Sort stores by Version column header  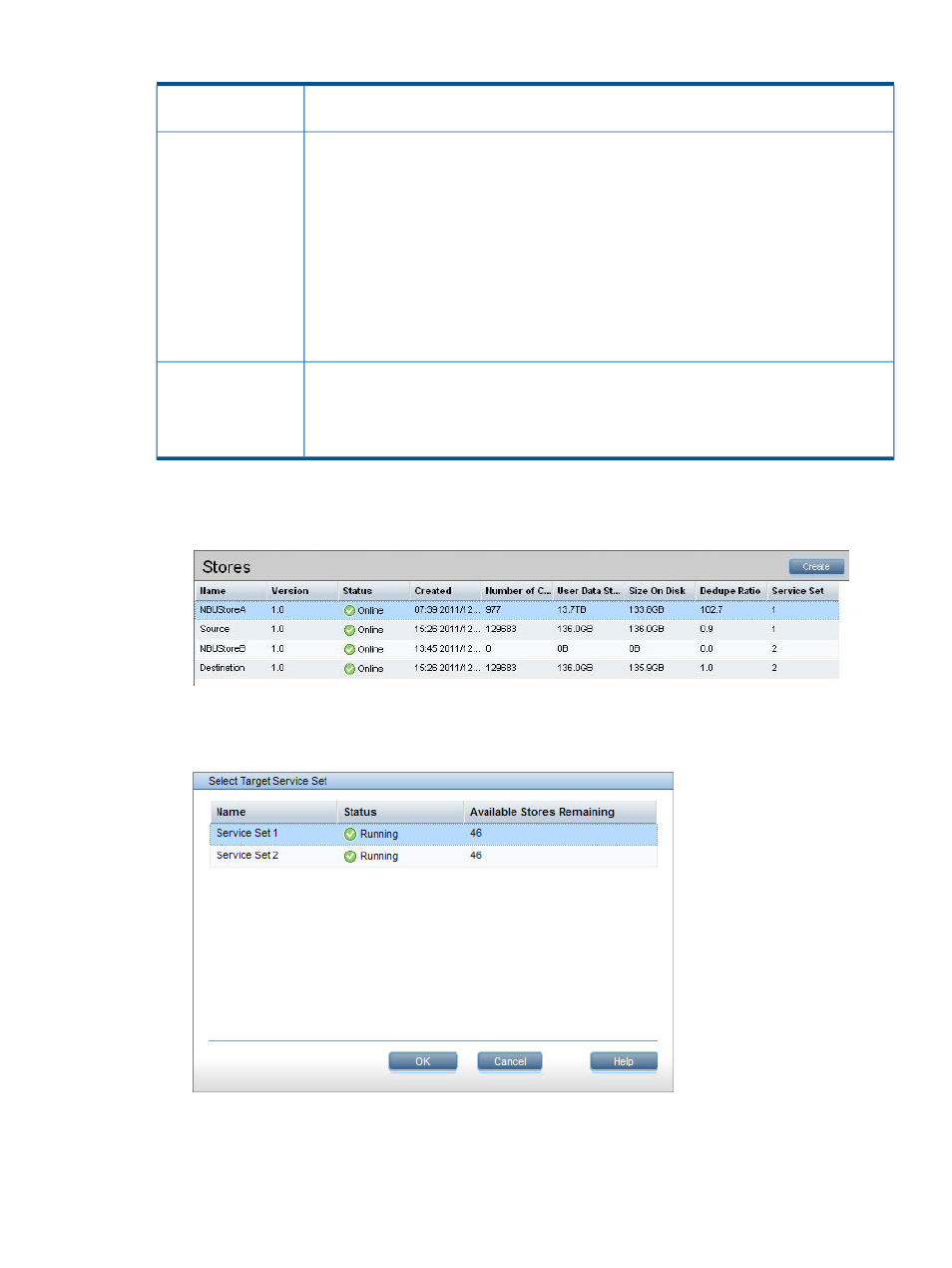coord(302,591)
